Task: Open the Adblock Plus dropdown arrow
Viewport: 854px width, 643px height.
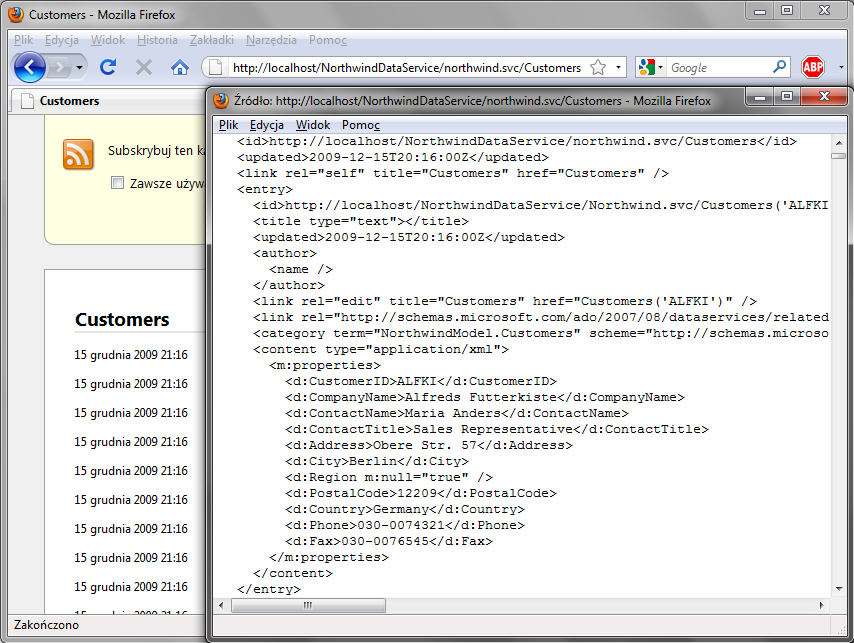Action: point(841,68)
